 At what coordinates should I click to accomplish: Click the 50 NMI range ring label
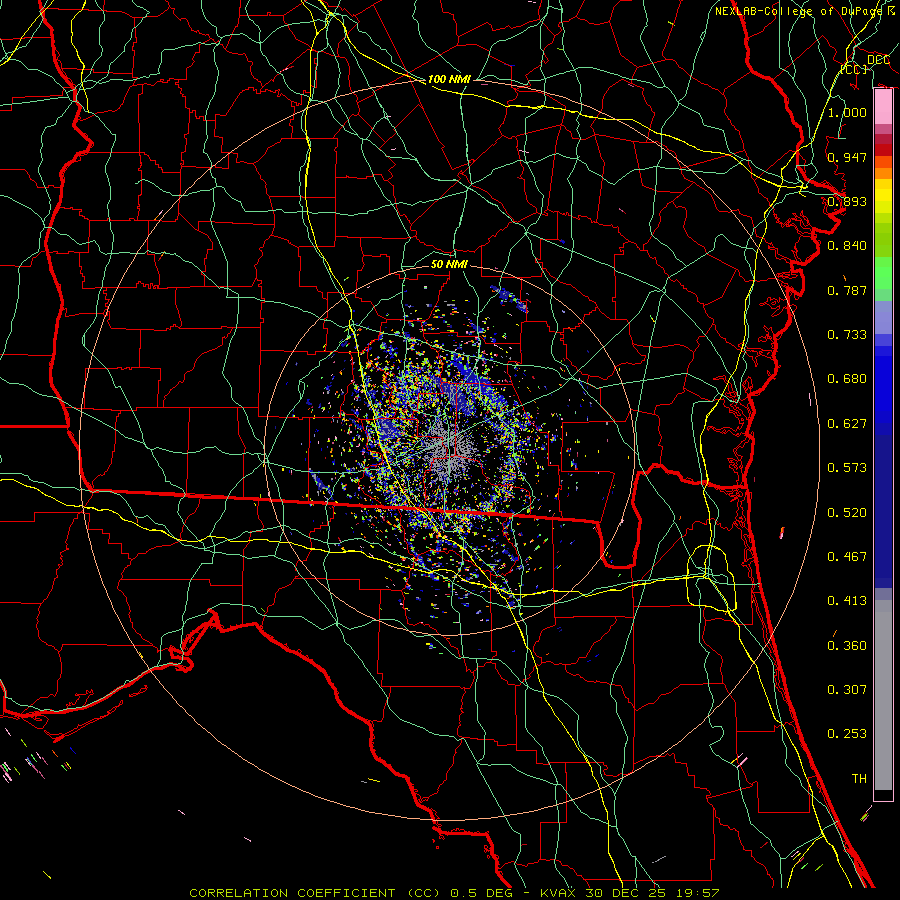[449, 264]
